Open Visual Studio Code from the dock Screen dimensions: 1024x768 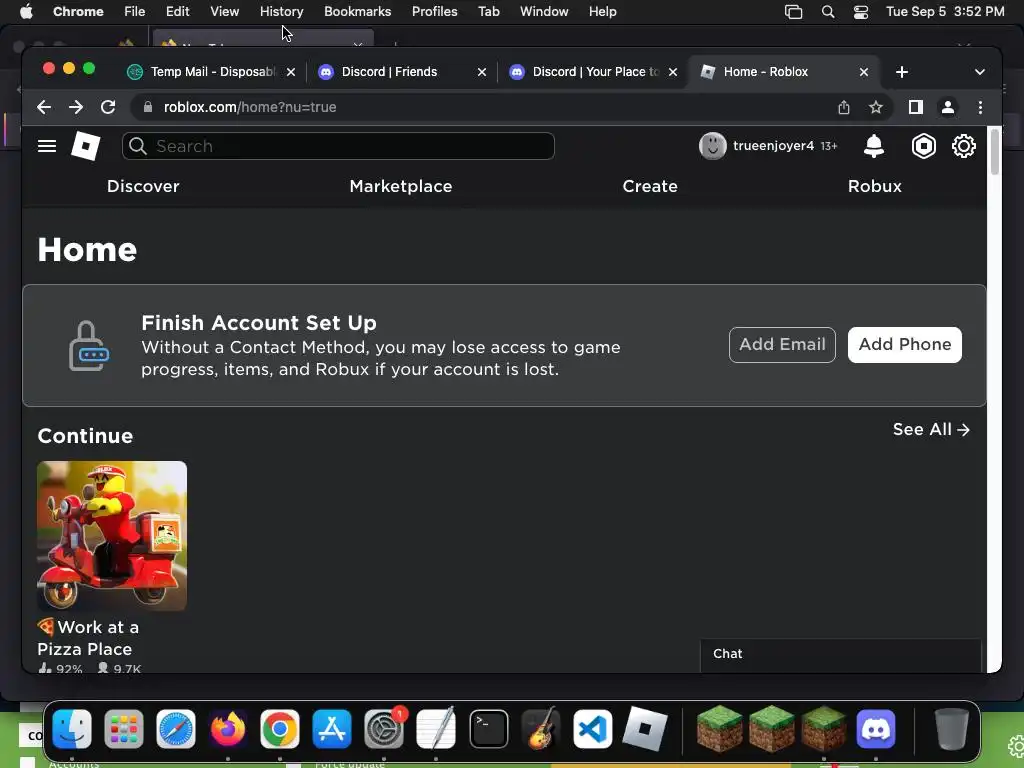point(592,729)
